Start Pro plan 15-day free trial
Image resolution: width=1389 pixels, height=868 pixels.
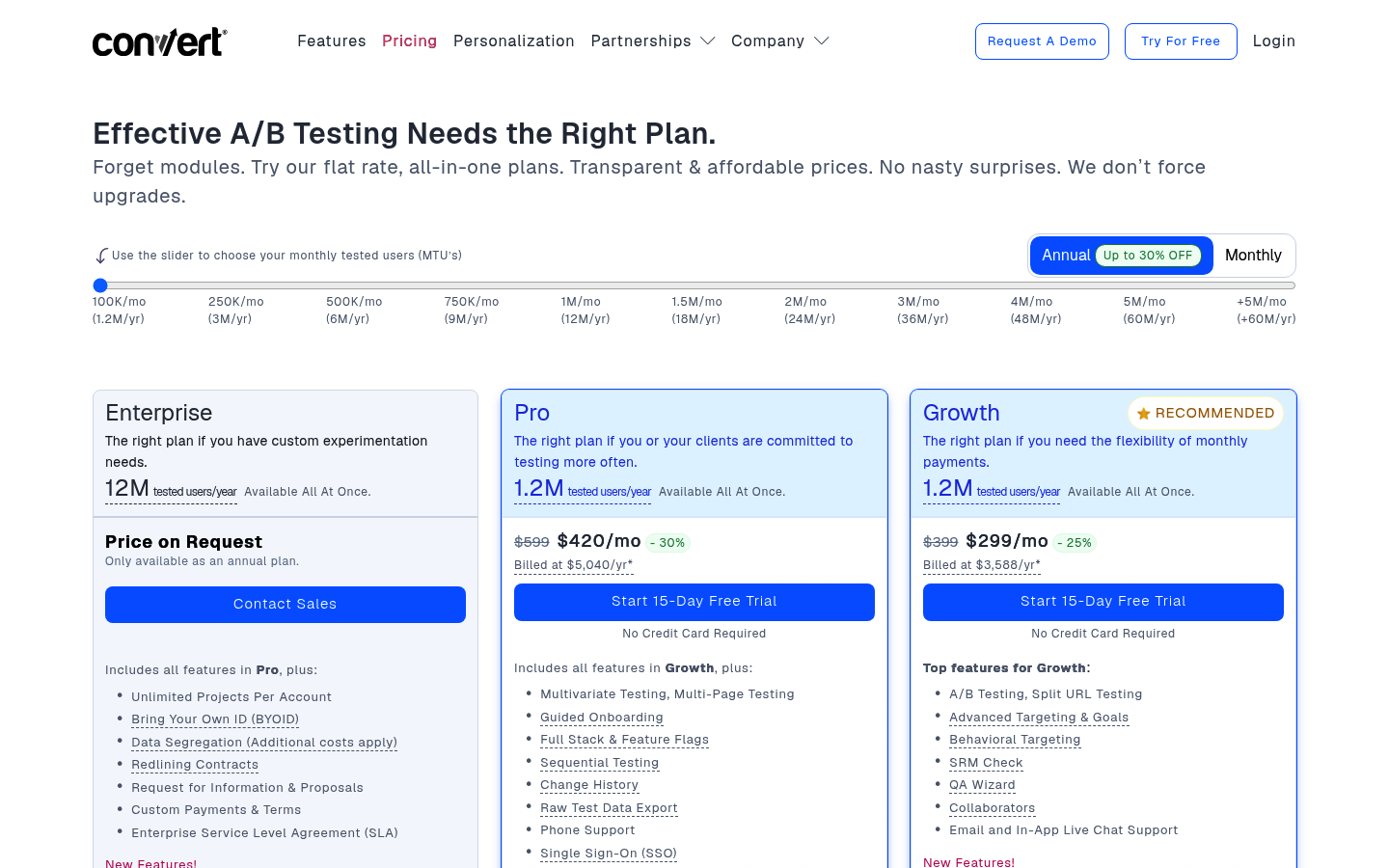pos(694,602)
